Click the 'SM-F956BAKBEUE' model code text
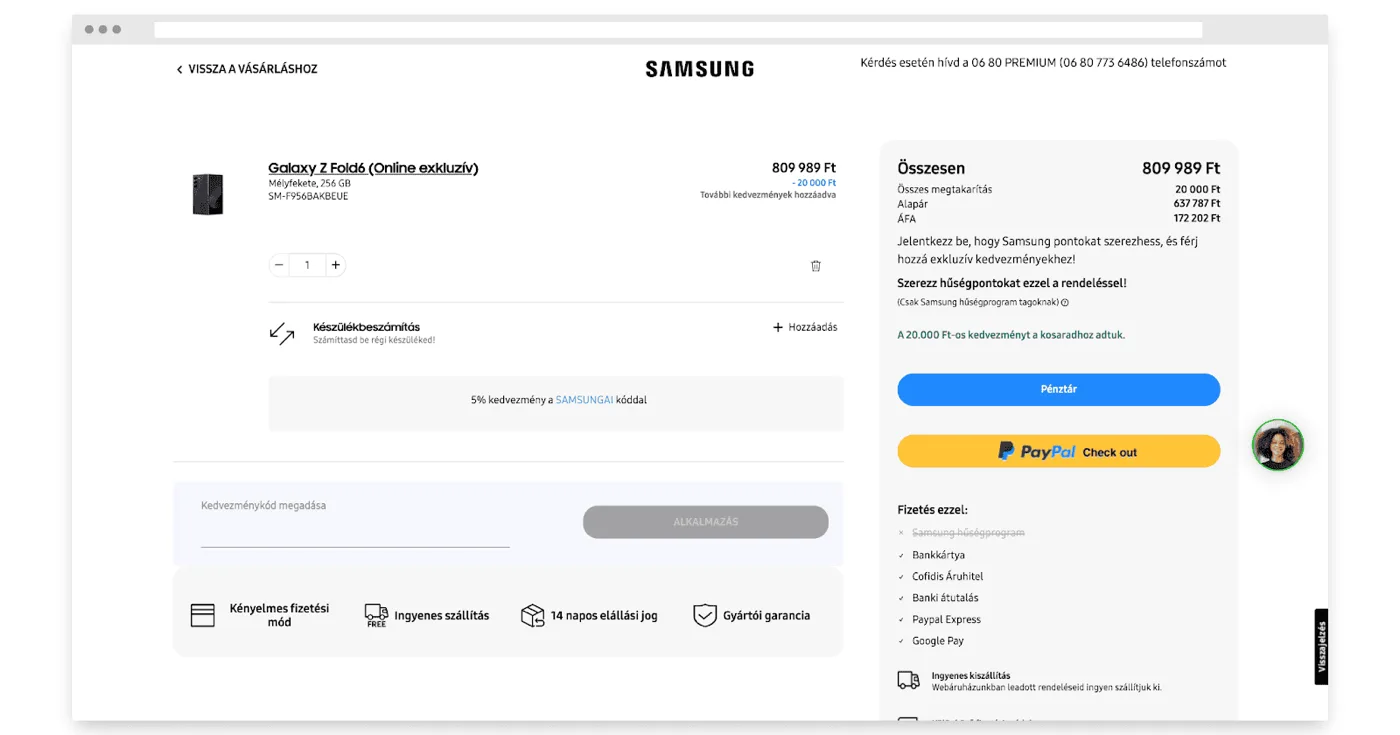1400x735 pixels. (308, 196)
